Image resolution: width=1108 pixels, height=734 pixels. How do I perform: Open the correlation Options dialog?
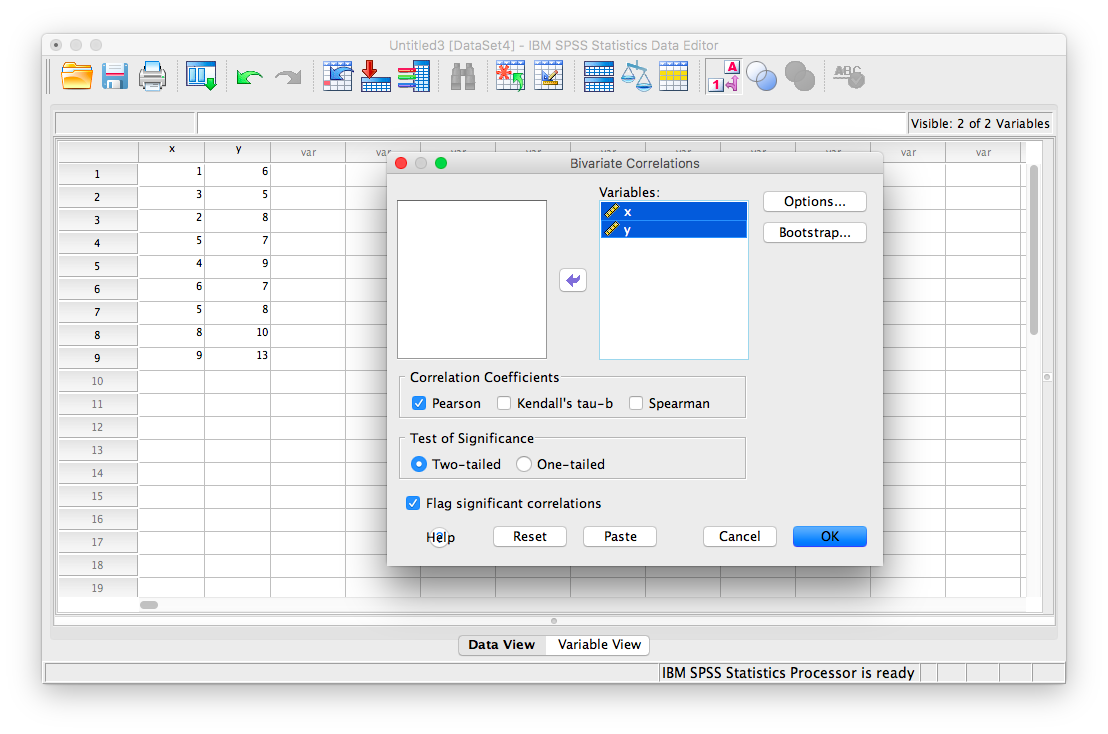(x=815, y=201)
